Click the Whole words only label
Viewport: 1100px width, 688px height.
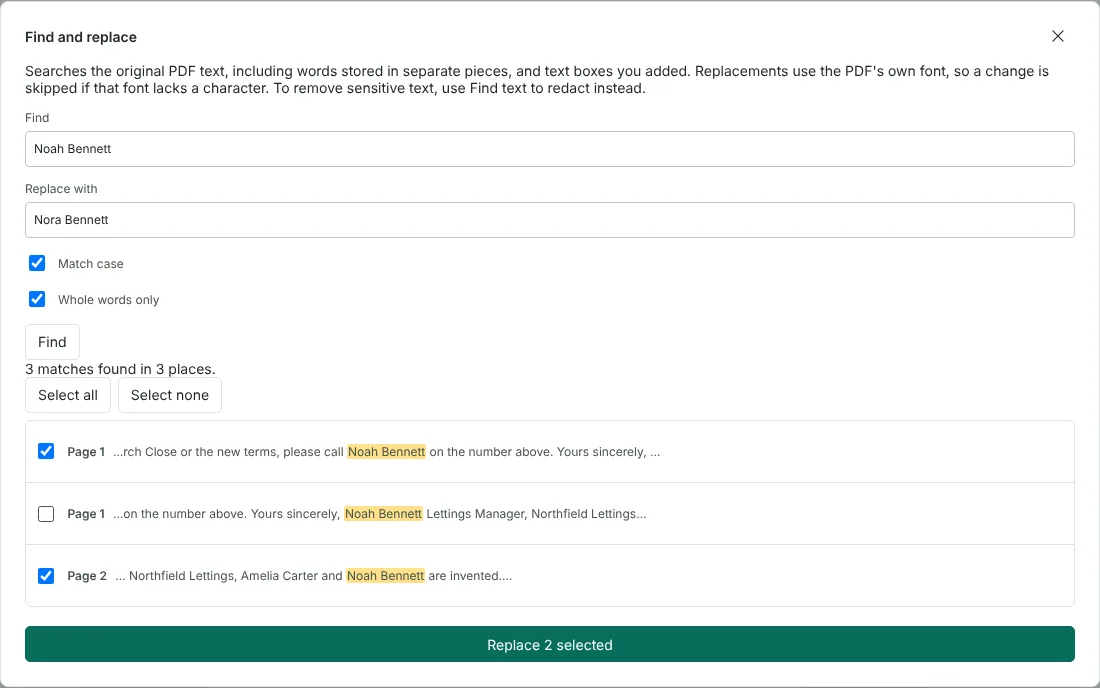[x=108, y=299]
